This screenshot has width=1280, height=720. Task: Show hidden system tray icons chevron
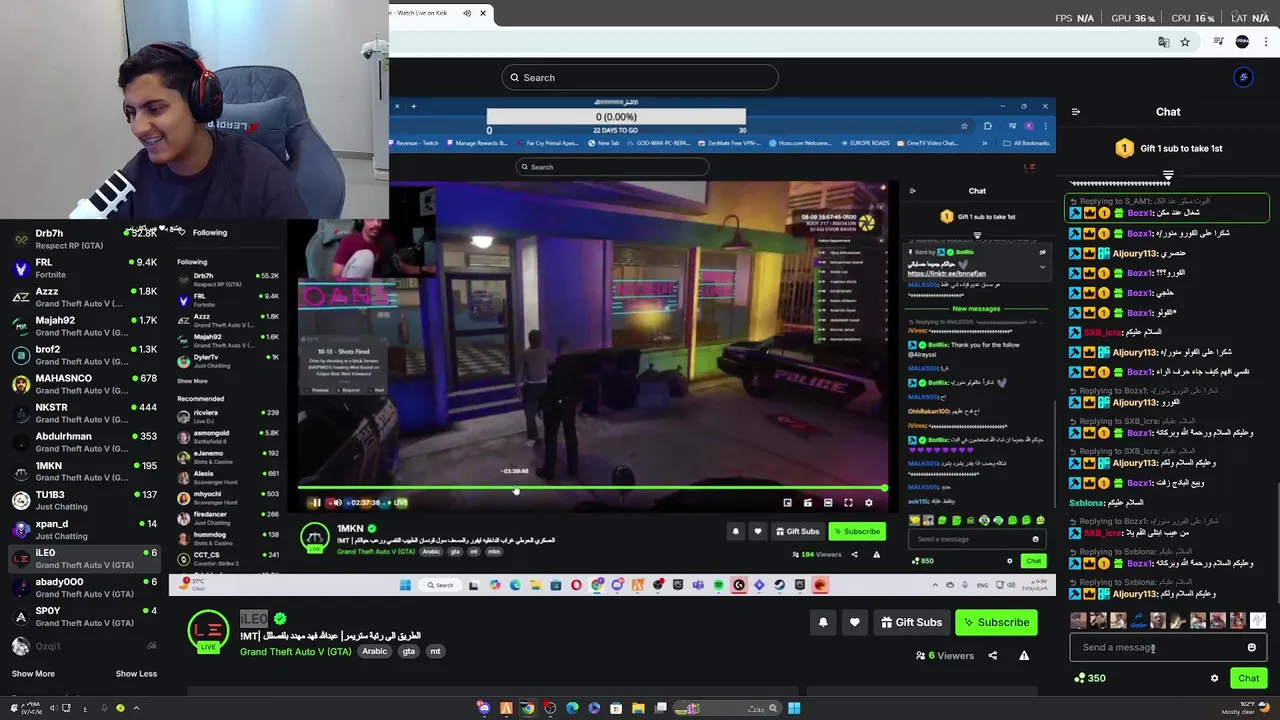point(136,708)
